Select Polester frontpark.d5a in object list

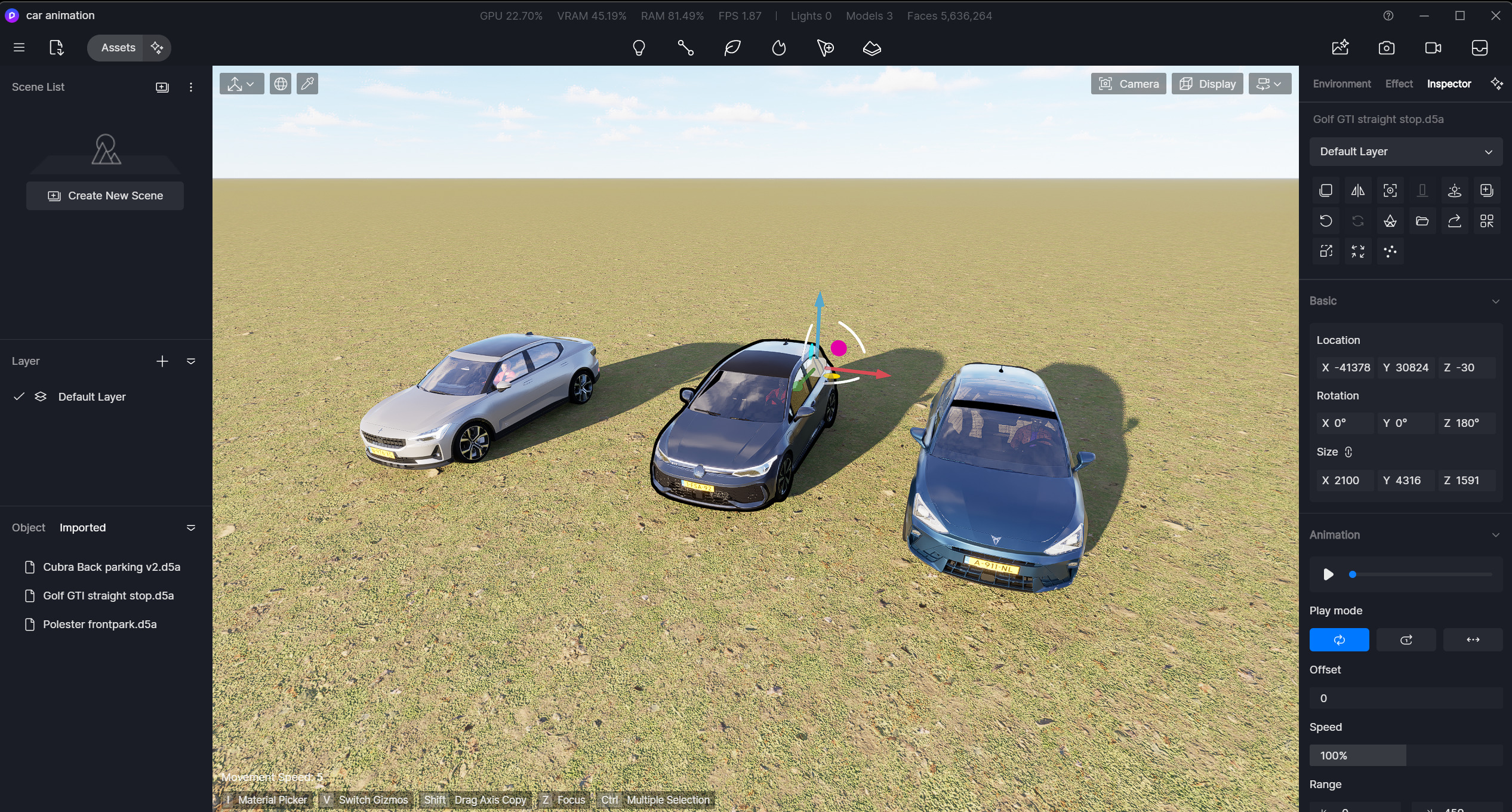pos(100,624)
